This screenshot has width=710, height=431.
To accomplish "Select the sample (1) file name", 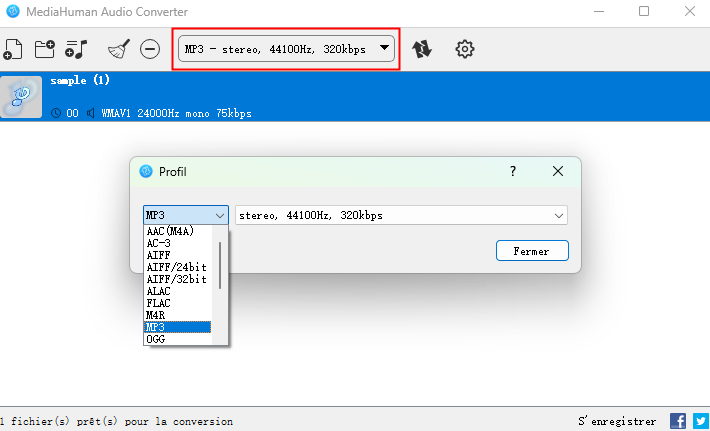I will pyautogui.click(x=80, y=81).
